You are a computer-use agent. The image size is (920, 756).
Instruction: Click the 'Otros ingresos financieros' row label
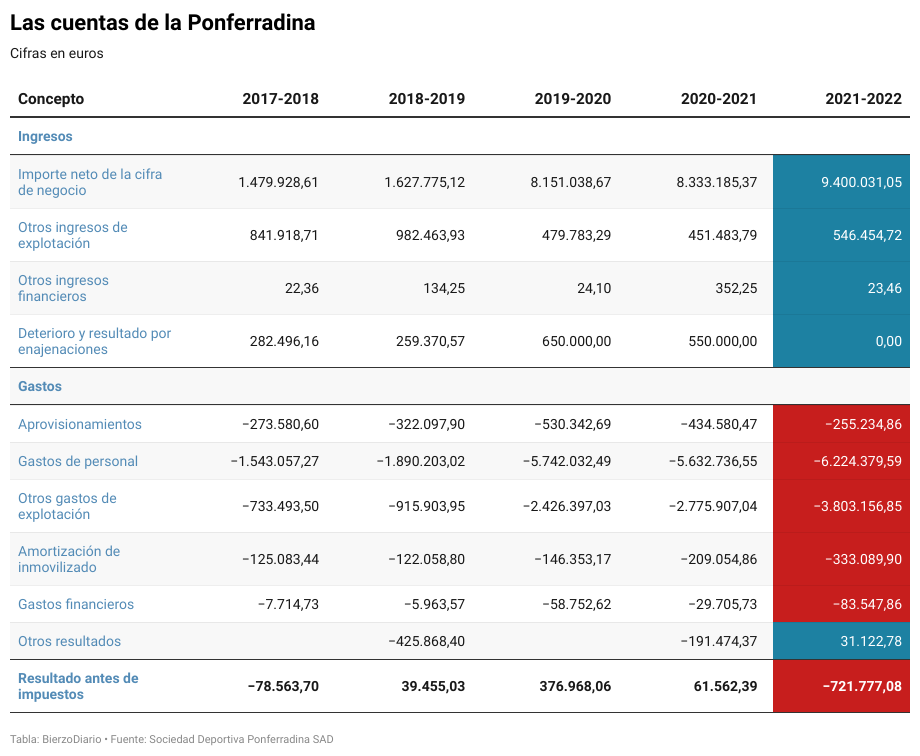pyautogui.click(x=63, y=288)
